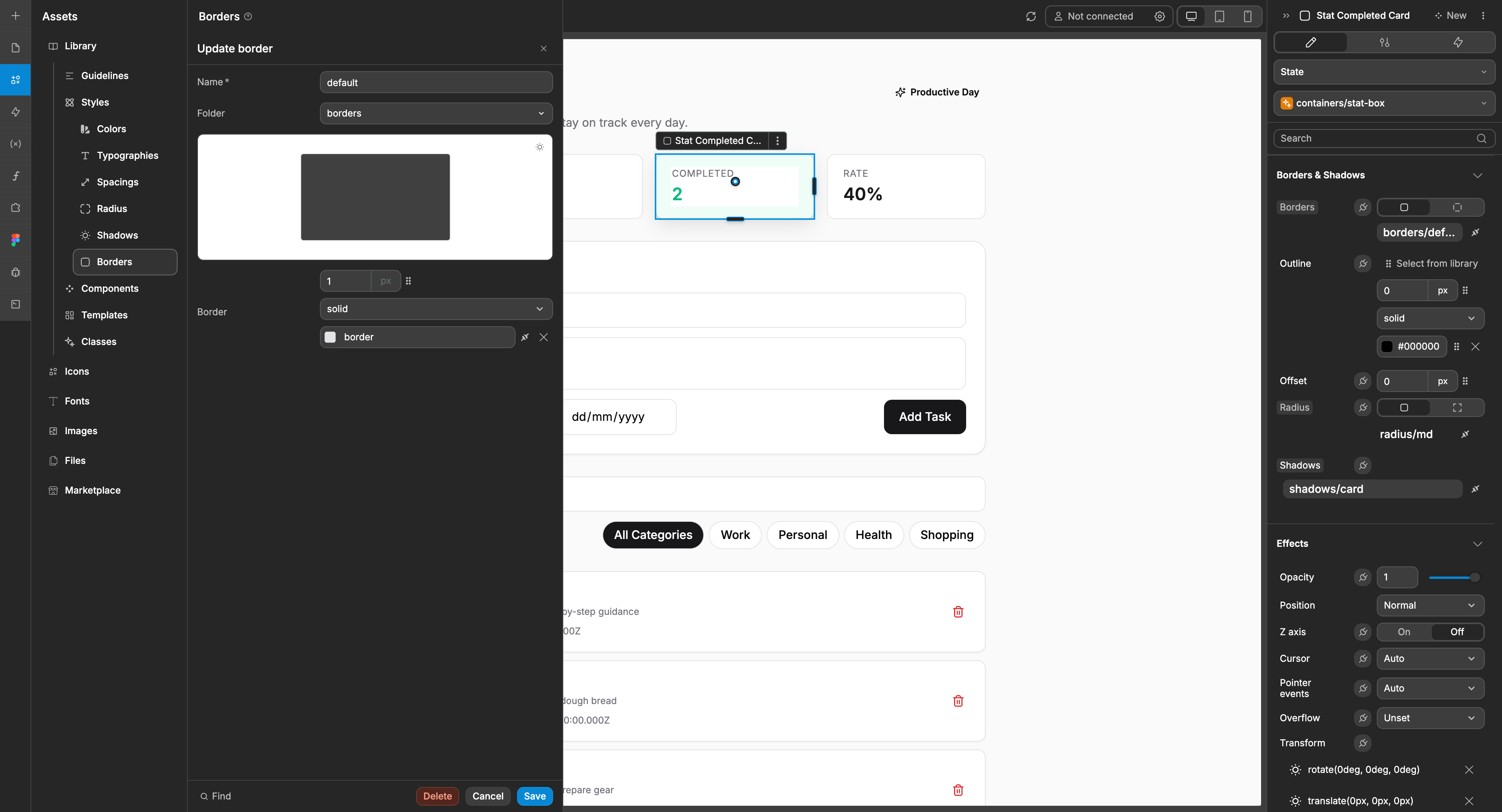This screenshot has height=812, width=1502.
Task: Delete the step-by-step guidance task trash icon
Action: tap(958, 611)
